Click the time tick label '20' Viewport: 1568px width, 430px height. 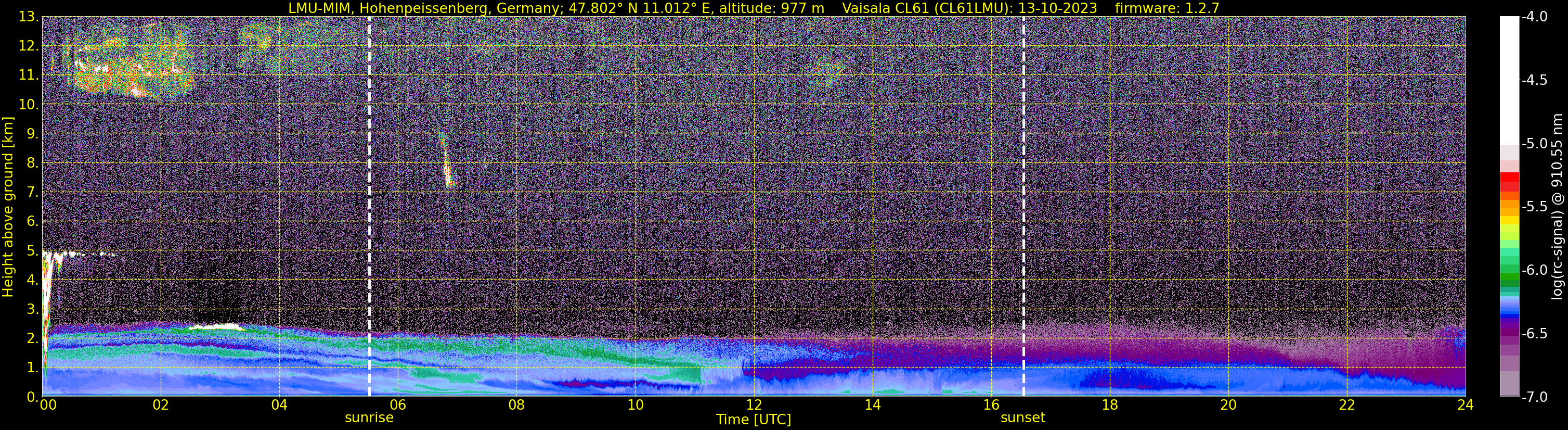coord(1228,405)
